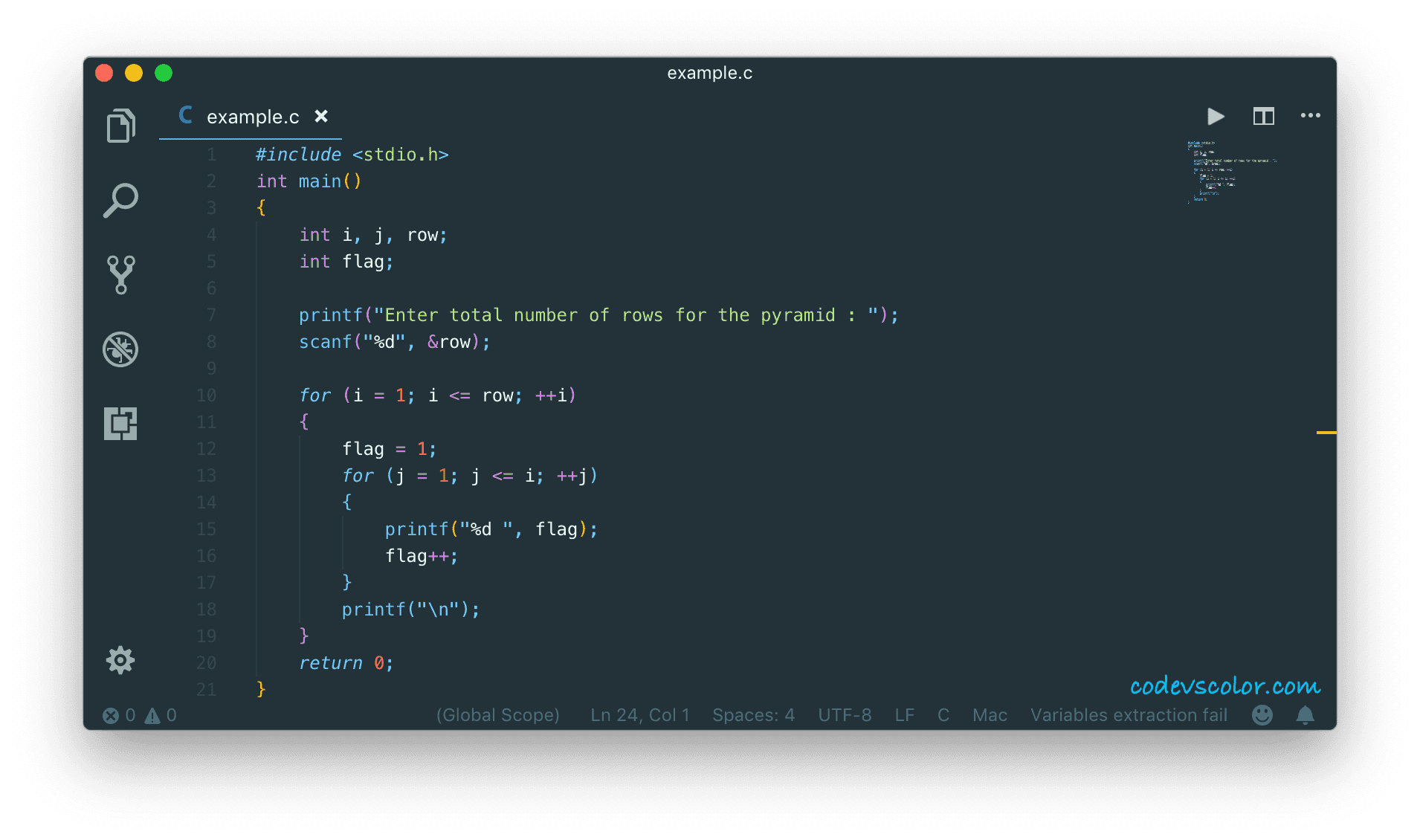The width and height of the screenshot is (1420, 840).
Task: Open the Extensions view
Action: pyautogui.click(x=120, y=423)
